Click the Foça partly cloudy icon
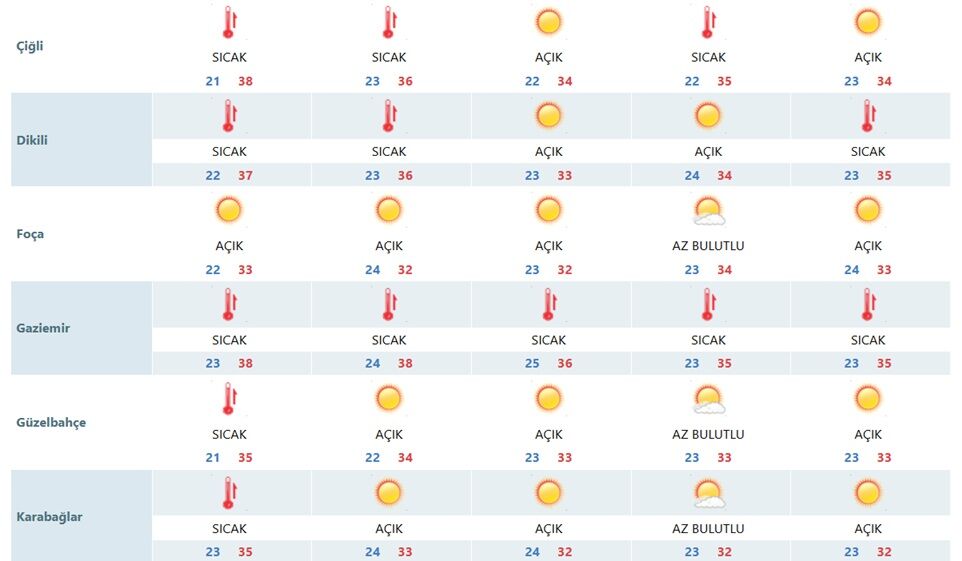962x561 pixels. (709, 211)
